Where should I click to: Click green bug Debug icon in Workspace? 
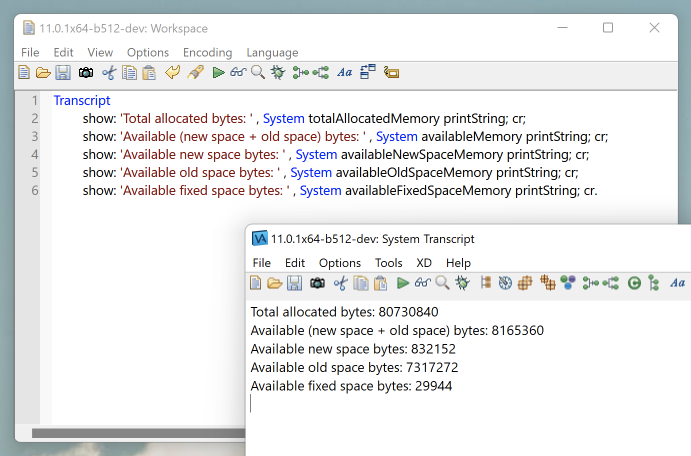click(278, 72)
